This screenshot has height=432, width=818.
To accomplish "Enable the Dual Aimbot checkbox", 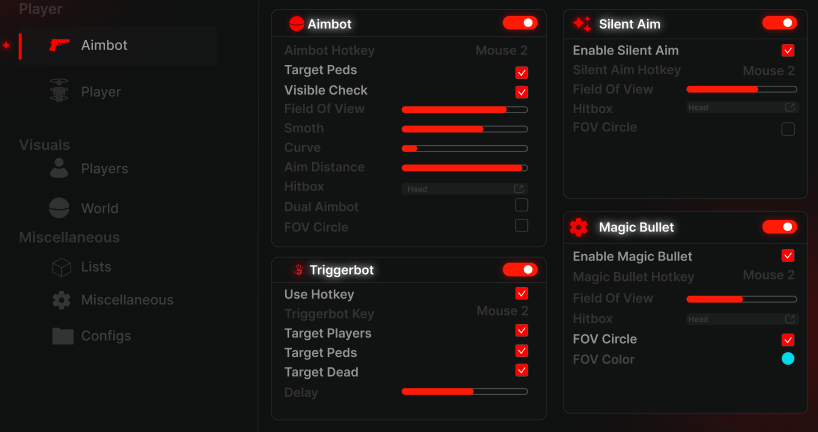I will pos(521,205).
